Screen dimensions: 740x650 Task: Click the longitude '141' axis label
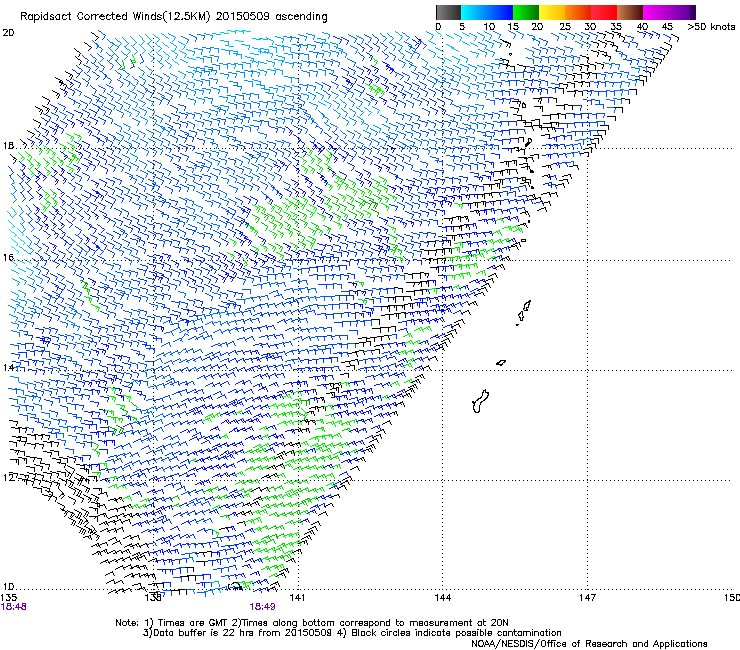pos(297,598)
